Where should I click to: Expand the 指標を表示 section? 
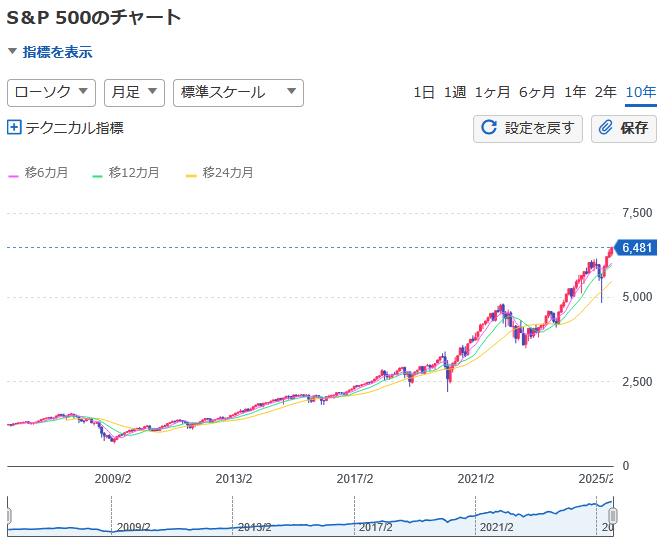click(50, 52)
